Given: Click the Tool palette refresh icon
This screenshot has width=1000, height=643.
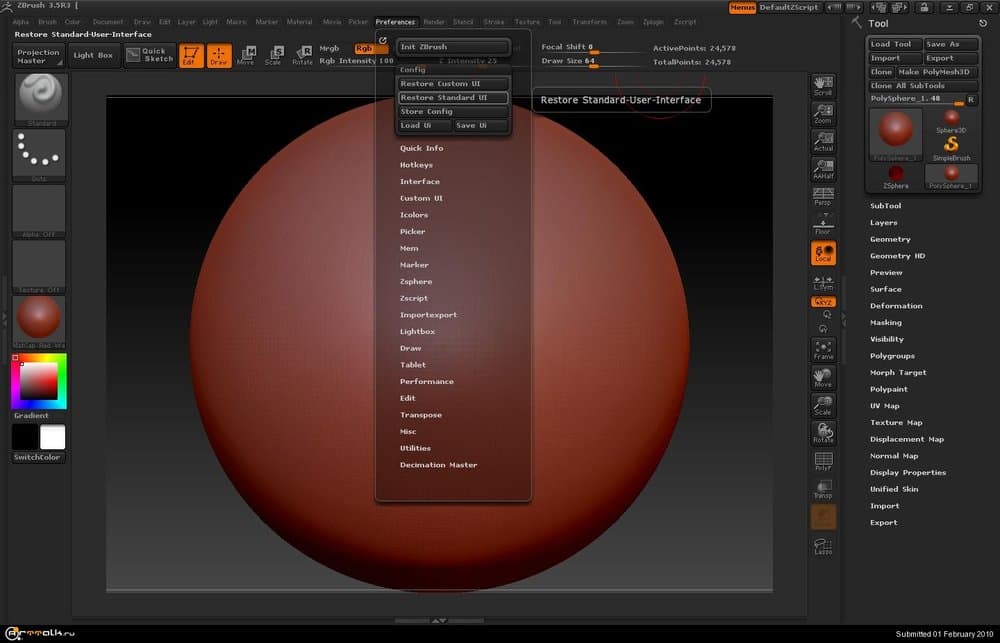Looking at the screenshot, I should coord(983,23).
